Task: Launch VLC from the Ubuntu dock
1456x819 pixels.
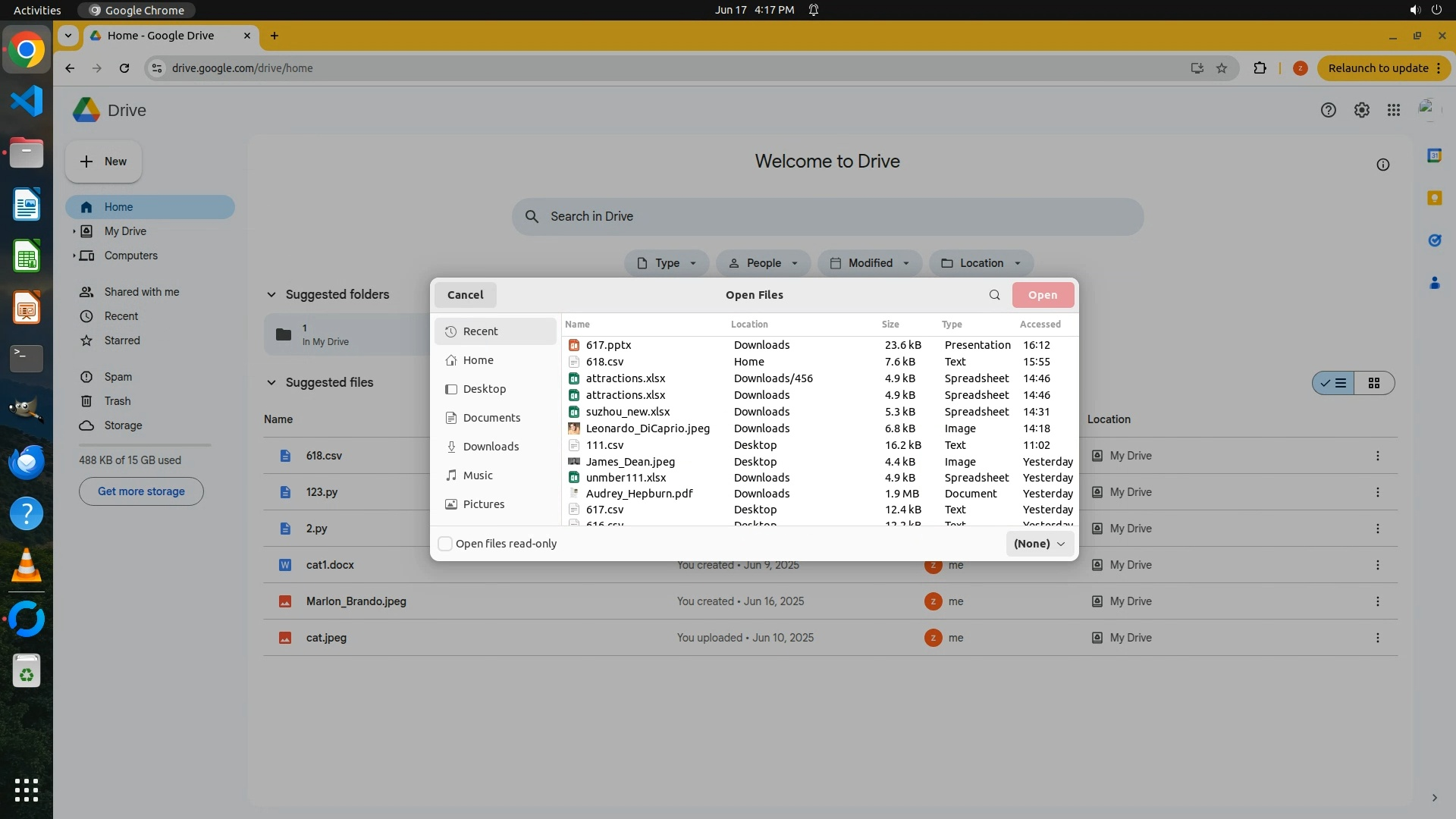Action: [27, 566]
